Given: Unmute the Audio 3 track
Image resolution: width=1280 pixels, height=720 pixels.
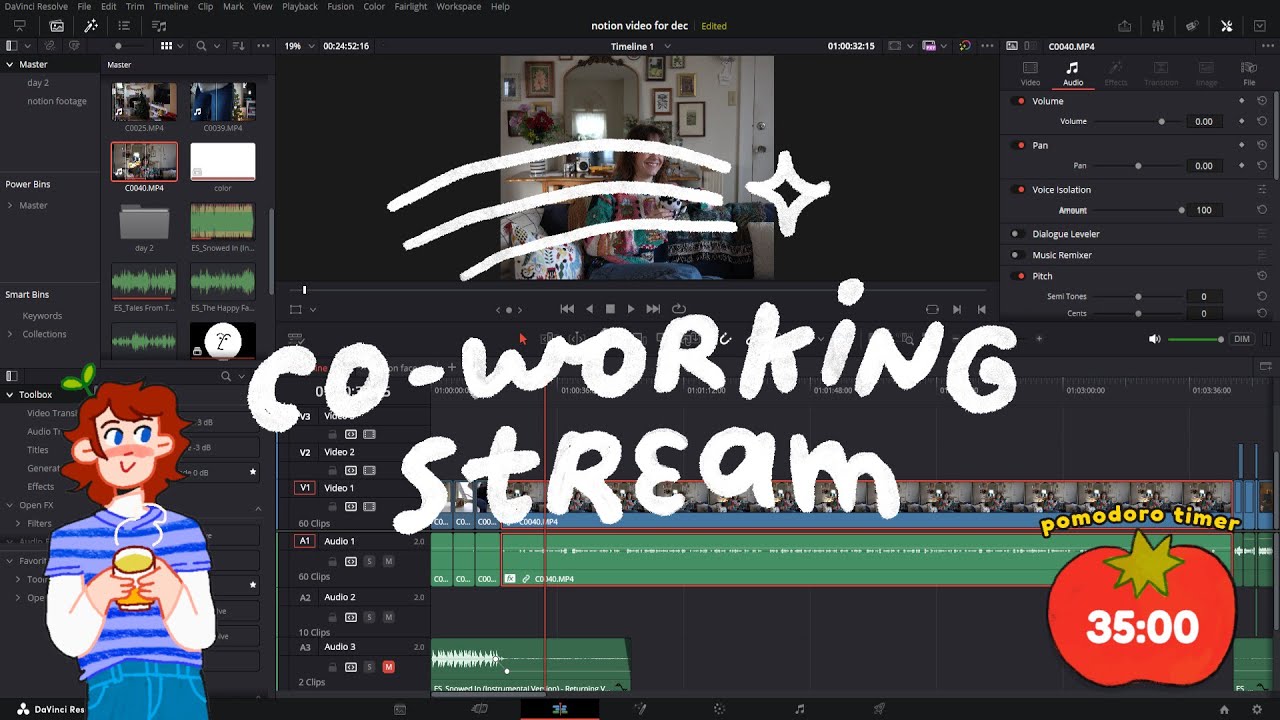Looking at the screenshot, I should [388, 667].
